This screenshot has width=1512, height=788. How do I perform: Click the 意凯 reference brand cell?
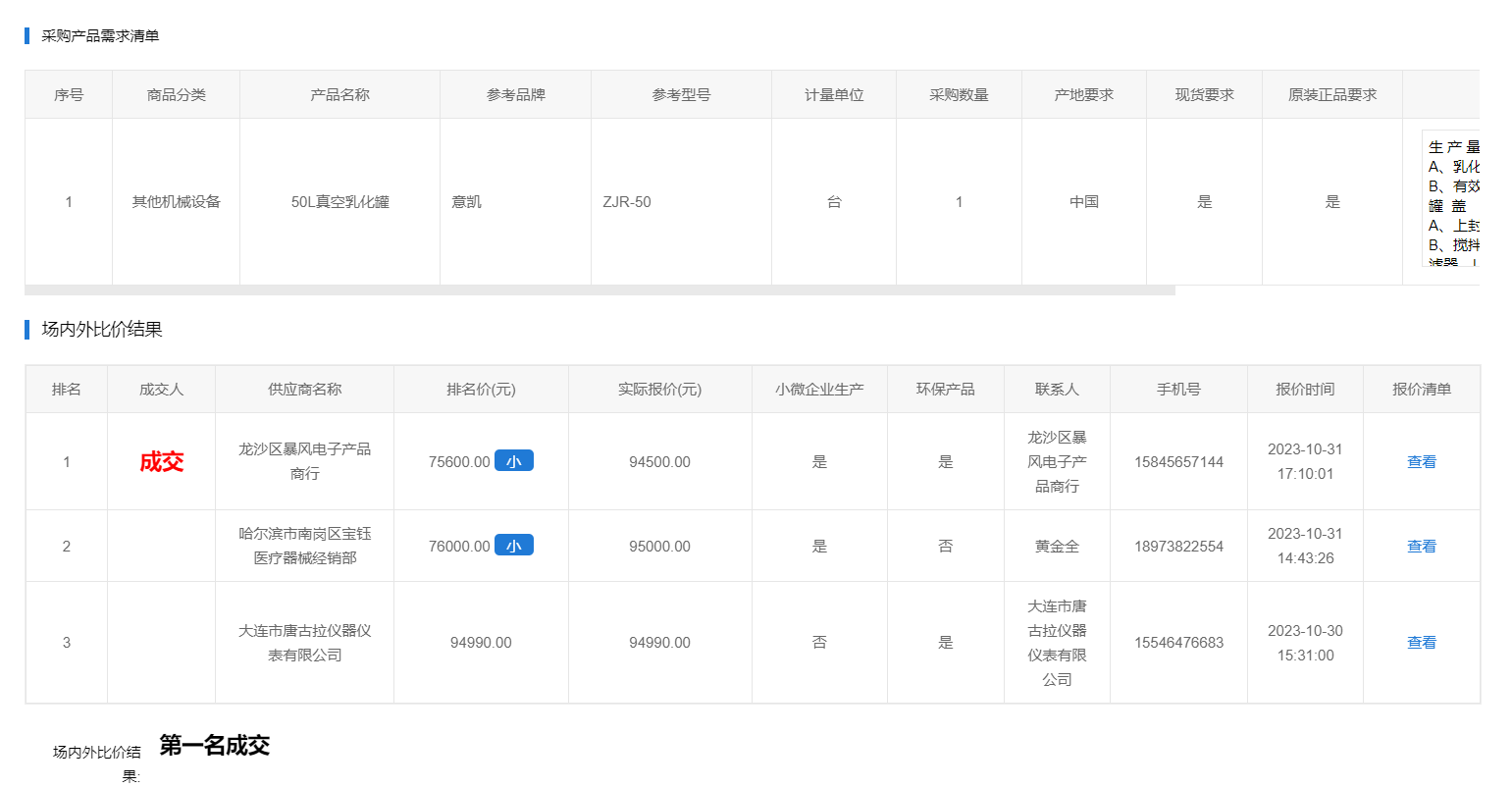pyautogui.click(x=467, y=202)
